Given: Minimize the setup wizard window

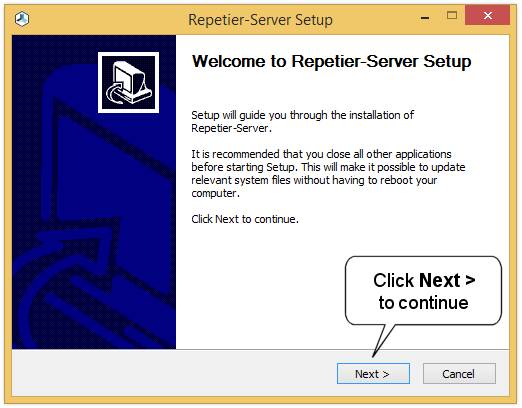Looking at the screenshot, I should click(x=425, y=17).
